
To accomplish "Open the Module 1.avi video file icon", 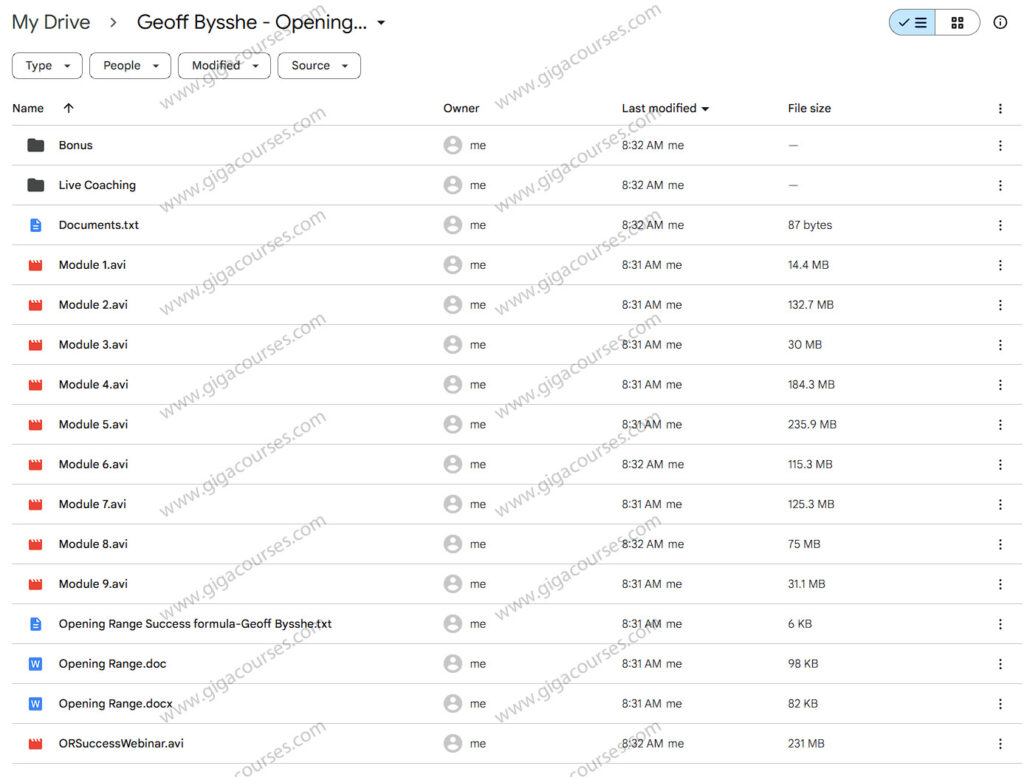I will tap(34, 264).
